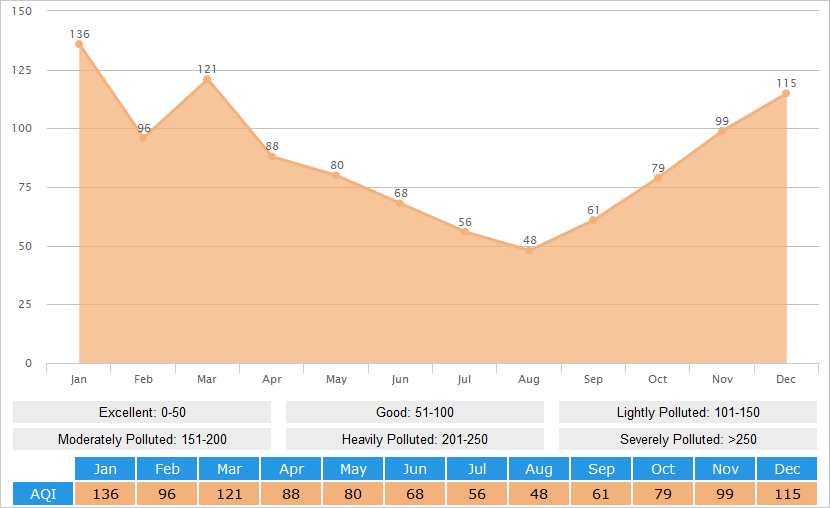Click the 'Feb' x-axis label under the chart
Image resolution: width=830 pixels, height=508 pixels.
click(x=143, y=379)
